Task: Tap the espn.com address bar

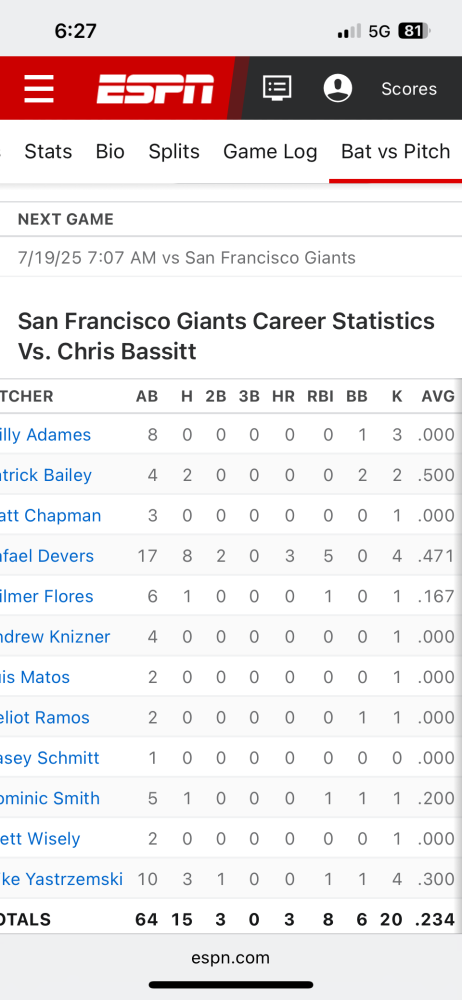Action: coord(230,958)
